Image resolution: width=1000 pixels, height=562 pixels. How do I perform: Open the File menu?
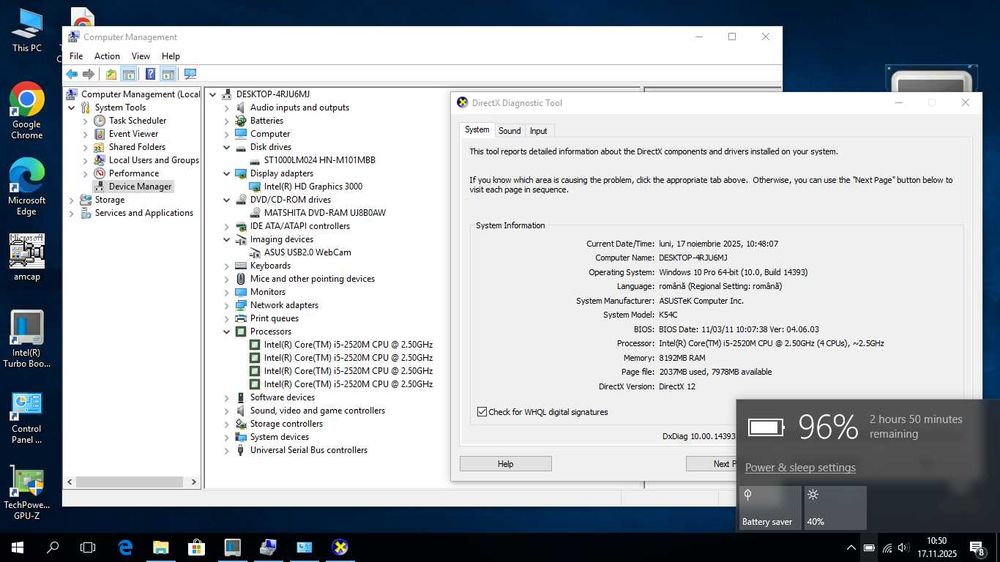[76, 56]
